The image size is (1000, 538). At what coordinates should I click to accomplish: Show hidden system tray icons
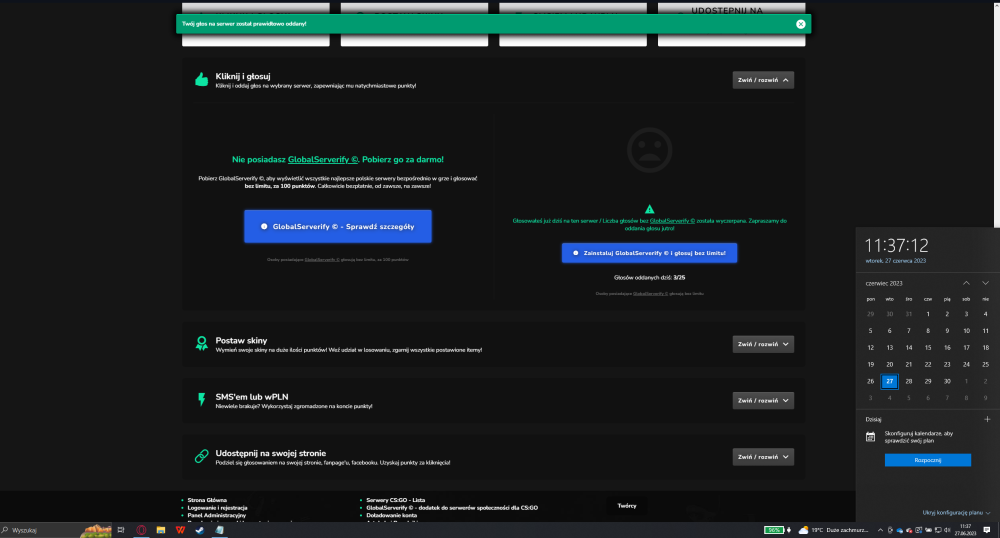coord(880,530)
